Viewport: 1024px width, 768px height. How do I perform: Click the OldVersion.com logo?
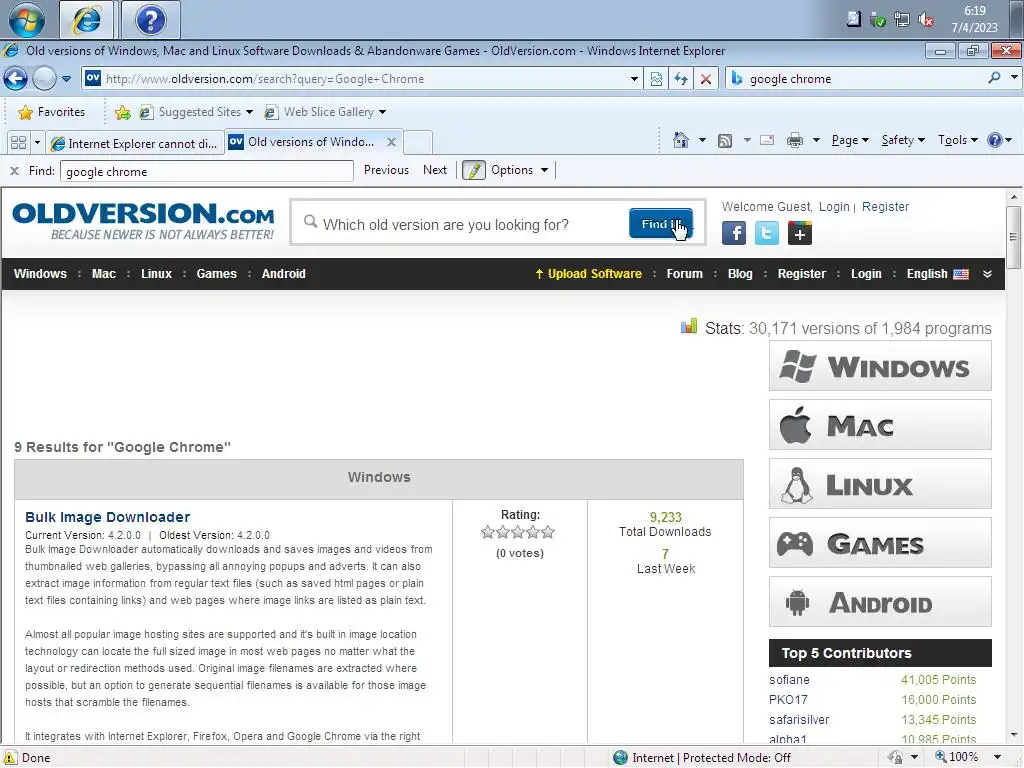pos(143,221)
